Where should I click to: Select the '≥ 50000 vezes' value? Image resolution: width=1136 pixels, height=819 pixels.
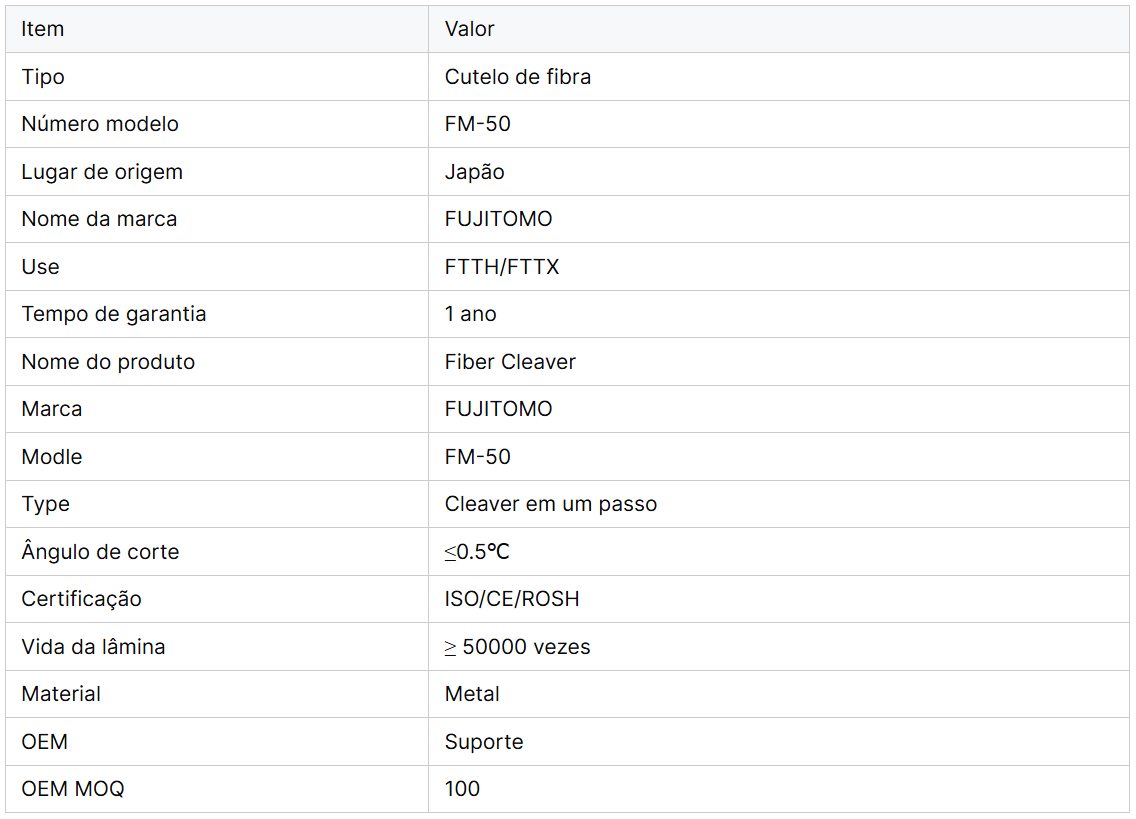click(518, 647)
